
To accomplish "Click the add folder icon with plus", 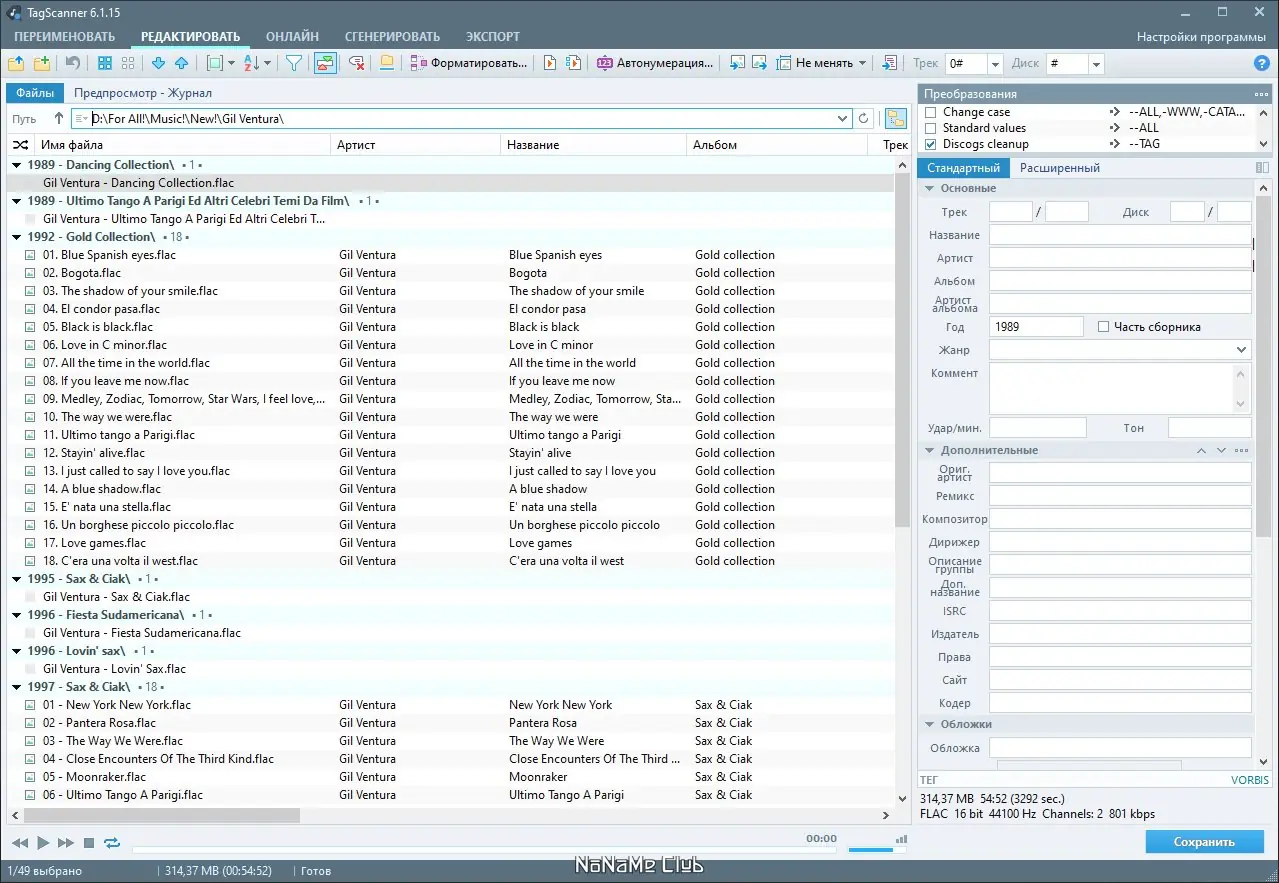I will pyautogui.click(x=42, y=63).
